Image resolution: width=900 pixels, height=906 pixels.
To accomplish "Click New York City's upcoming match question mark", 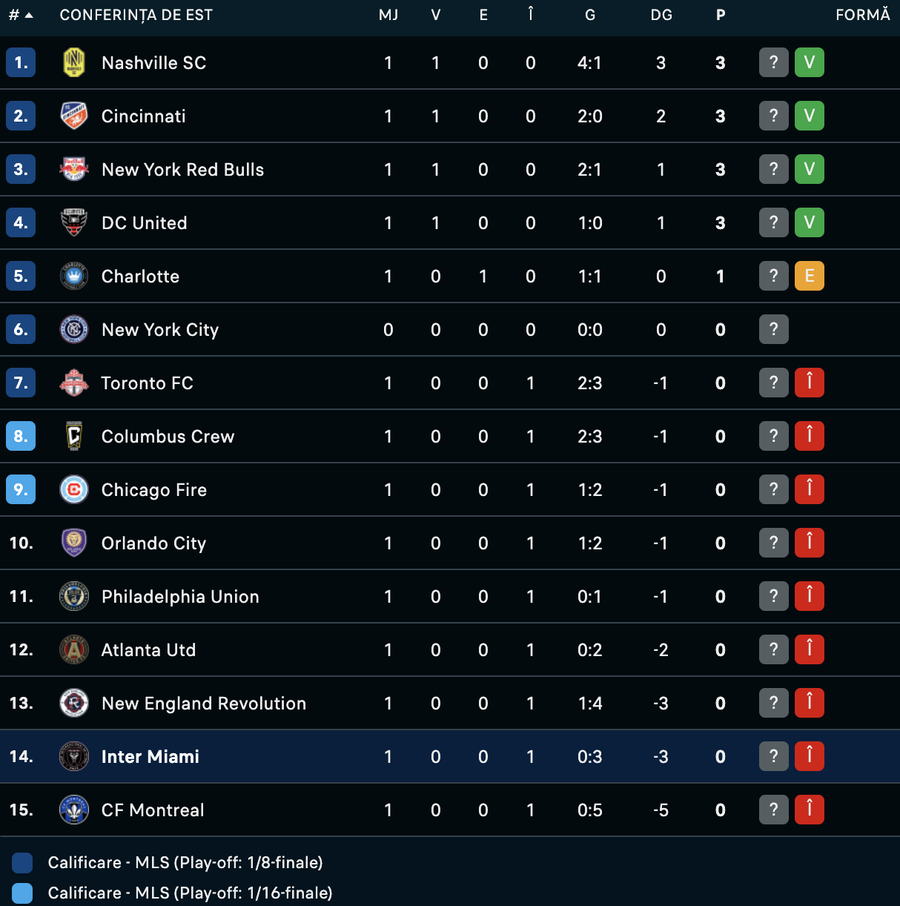I will [x=773, y=329].
